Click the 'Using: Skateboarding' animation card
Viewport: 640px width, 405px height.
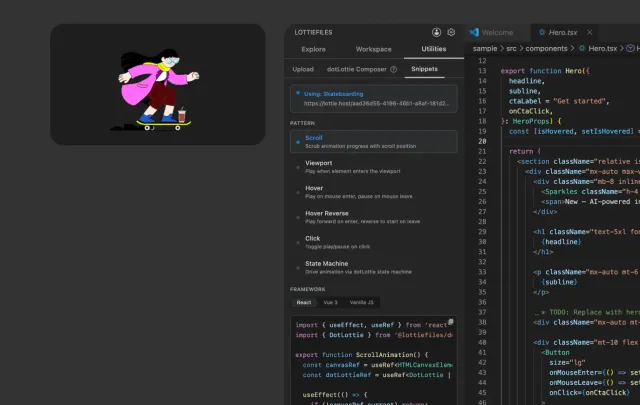coord(373,98)
